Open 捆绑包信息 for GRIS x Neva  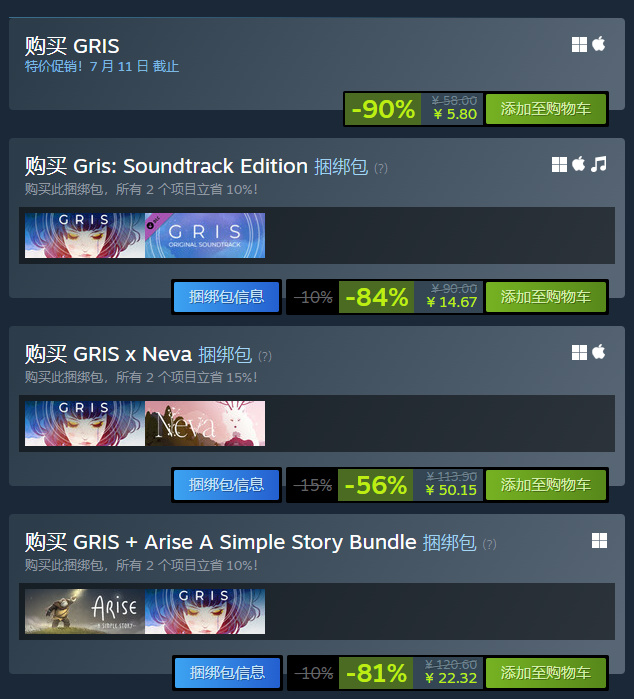click(226, 485)
